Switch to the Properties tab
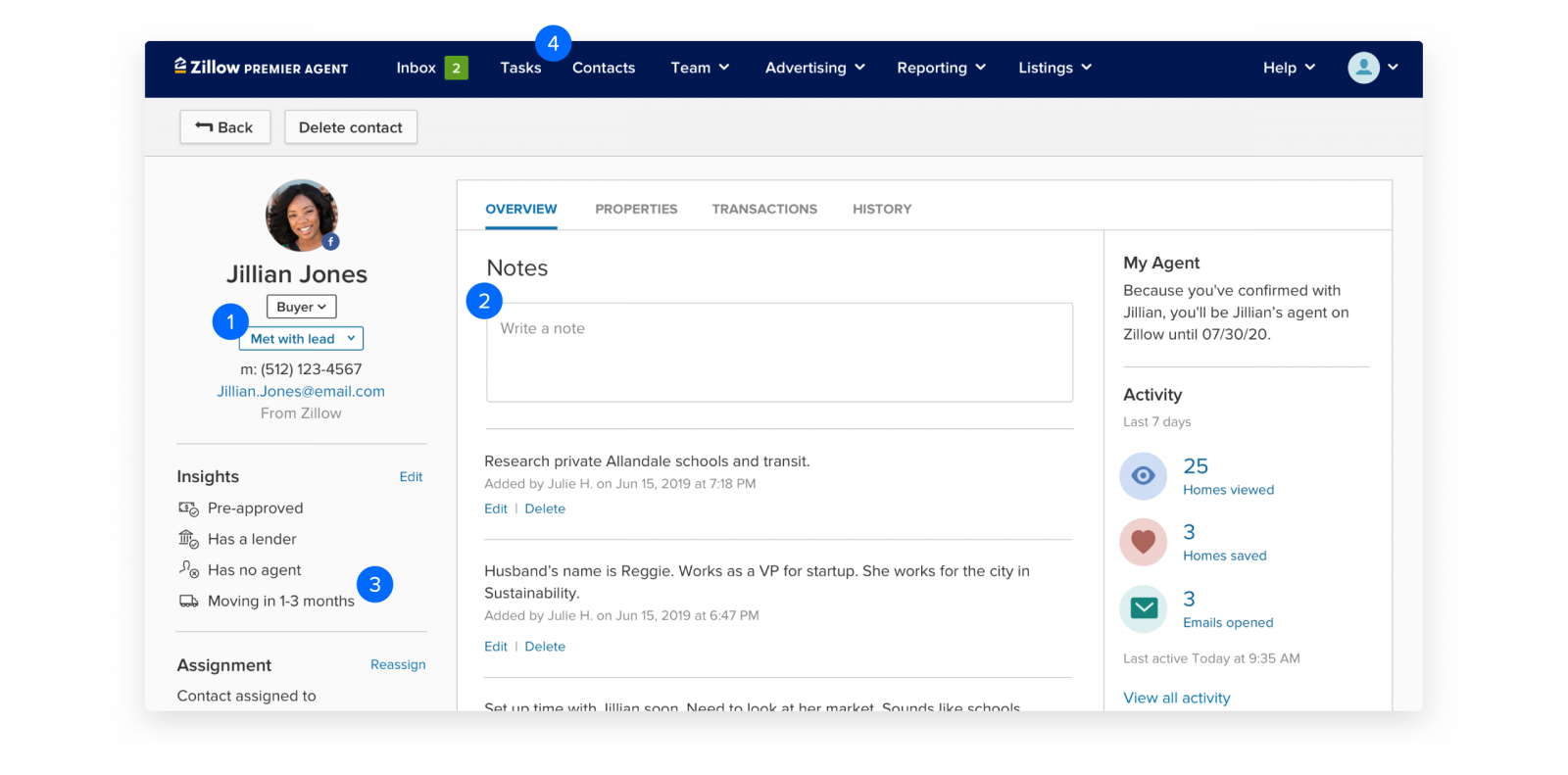The width and height of the screenshot is (1568, 775). tap(636, 209)
